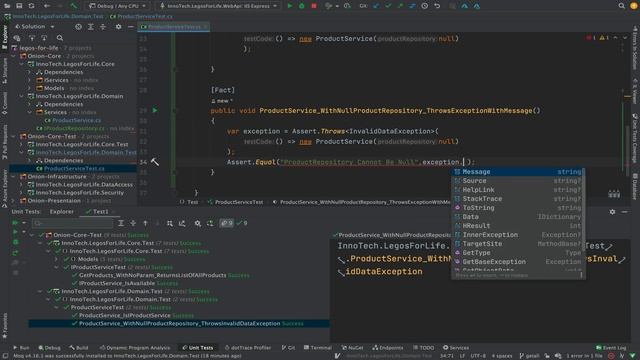Image resolution: width=640 pixels, height=360 pixels.
Task: Click the Git commit checkmark icon
Action: tap(388, 6)
